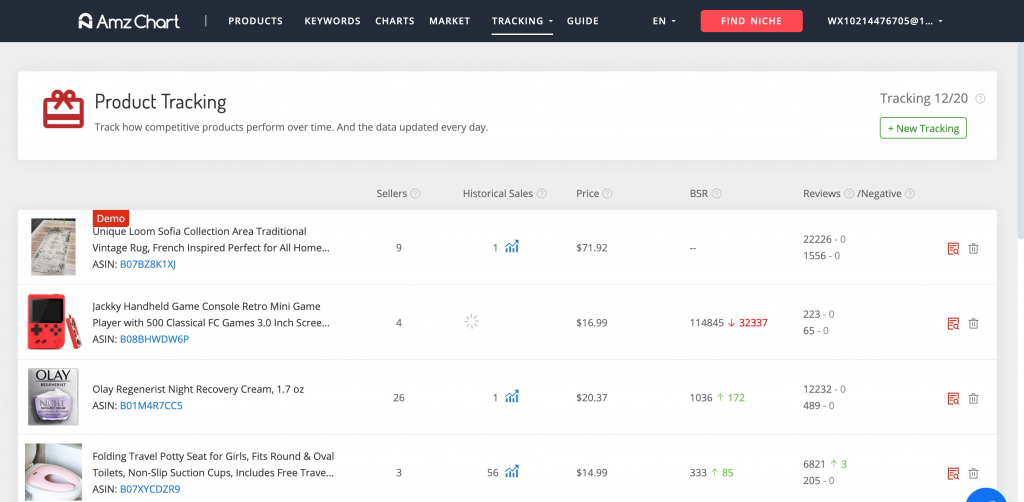Open details icon for Jackky Game Console
1024x502 pixels.
point(953,324)
